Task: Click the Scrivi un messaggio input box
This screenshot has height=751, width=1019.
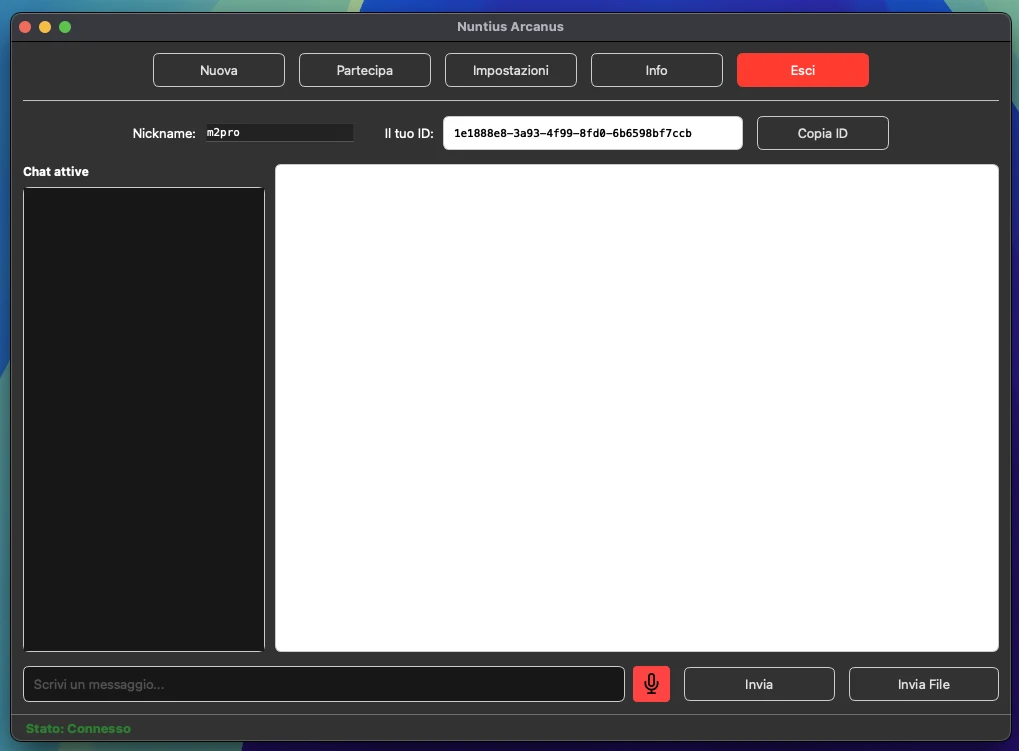Action: tap(324, 684)
